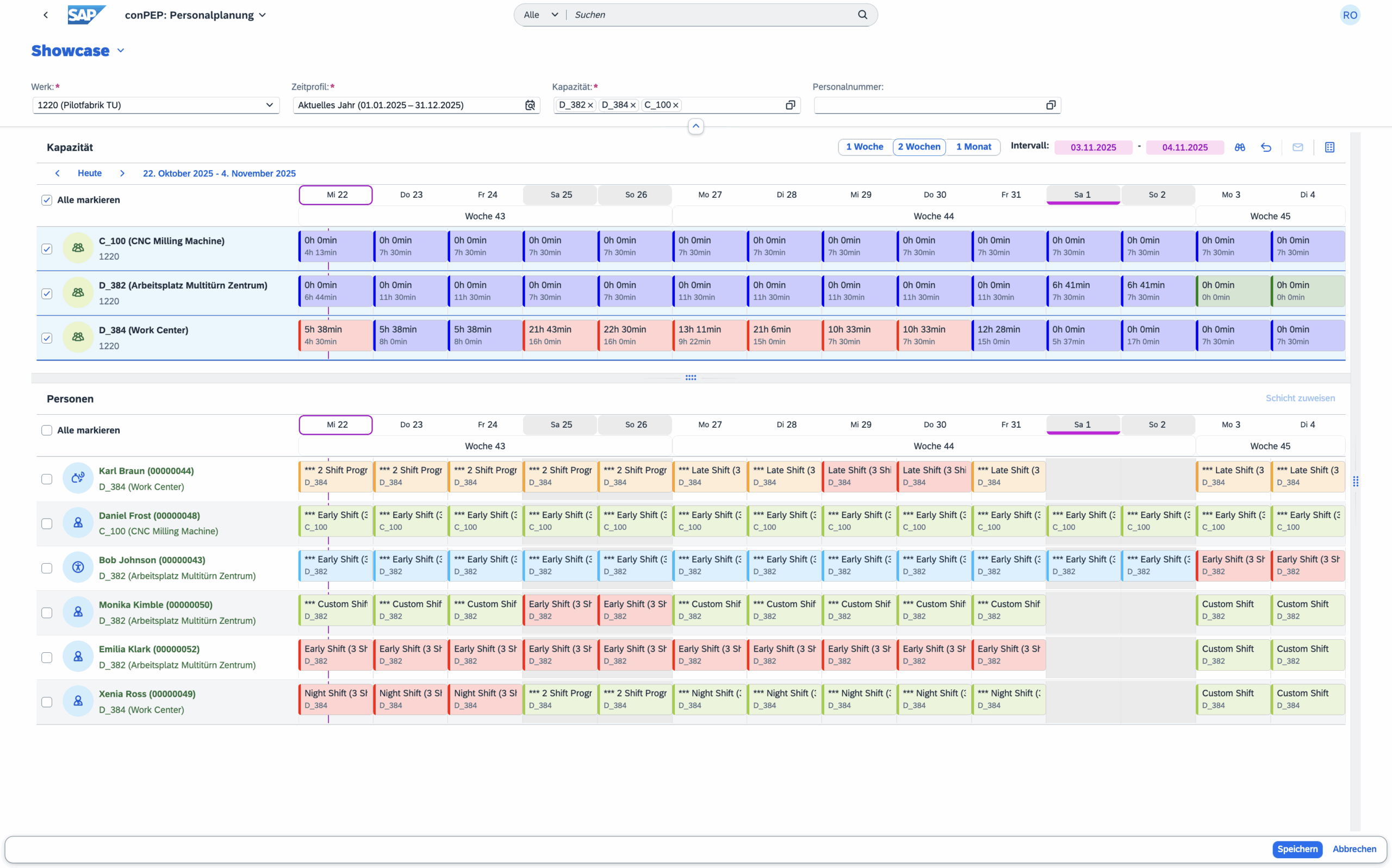The image size is (1392, 868).
Task: Open the RO user avatar menu
Action: coord(1350,15)
